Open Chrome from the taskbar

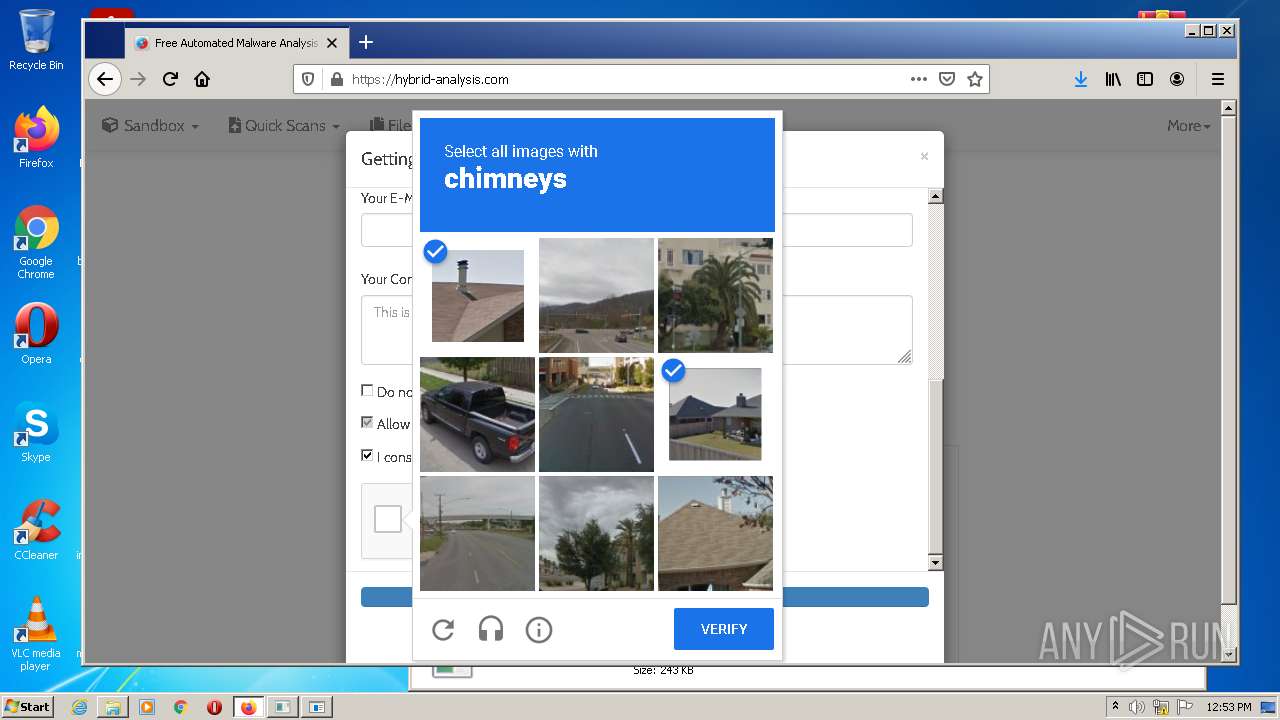[x=181, y=707]
